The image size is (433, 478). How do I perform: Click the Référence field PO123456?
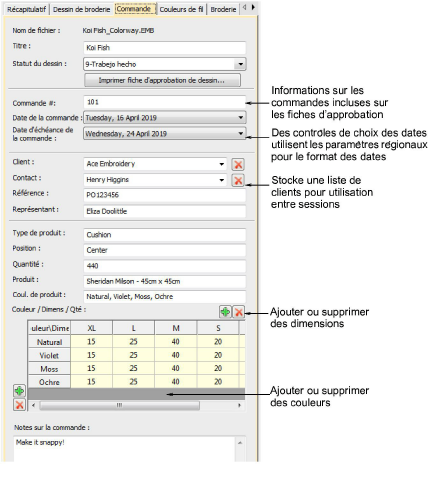point(165,195)
